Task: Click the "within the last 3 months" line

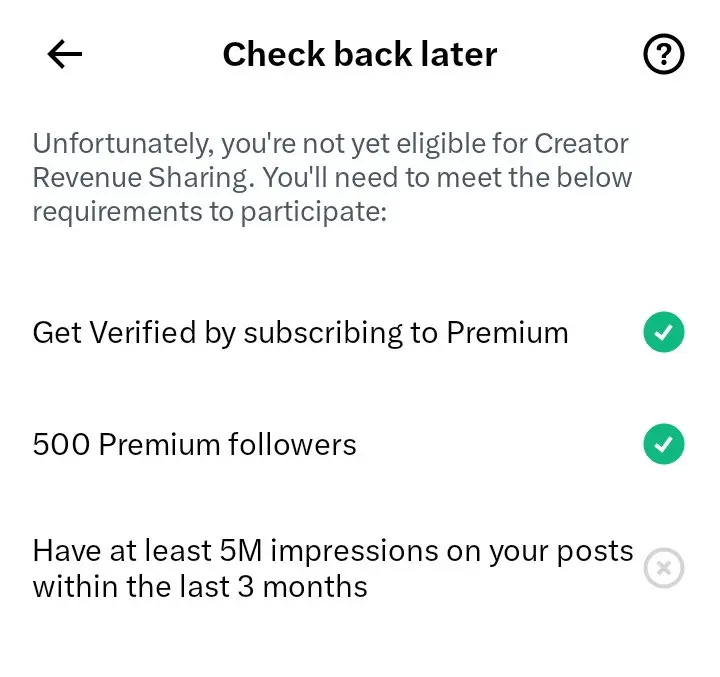Action: (200, 587)
